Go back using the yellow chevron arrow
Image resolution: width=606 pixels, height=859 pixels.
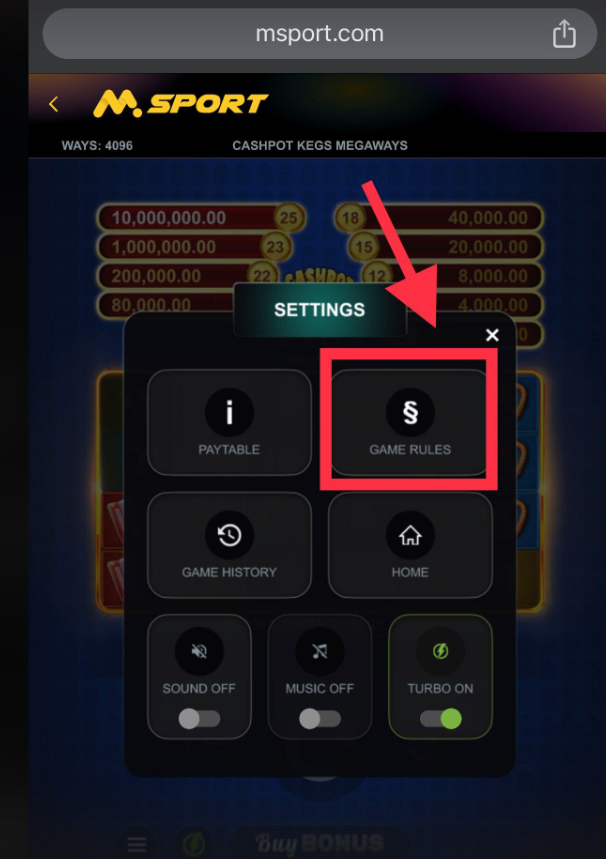tap(53, 104)
